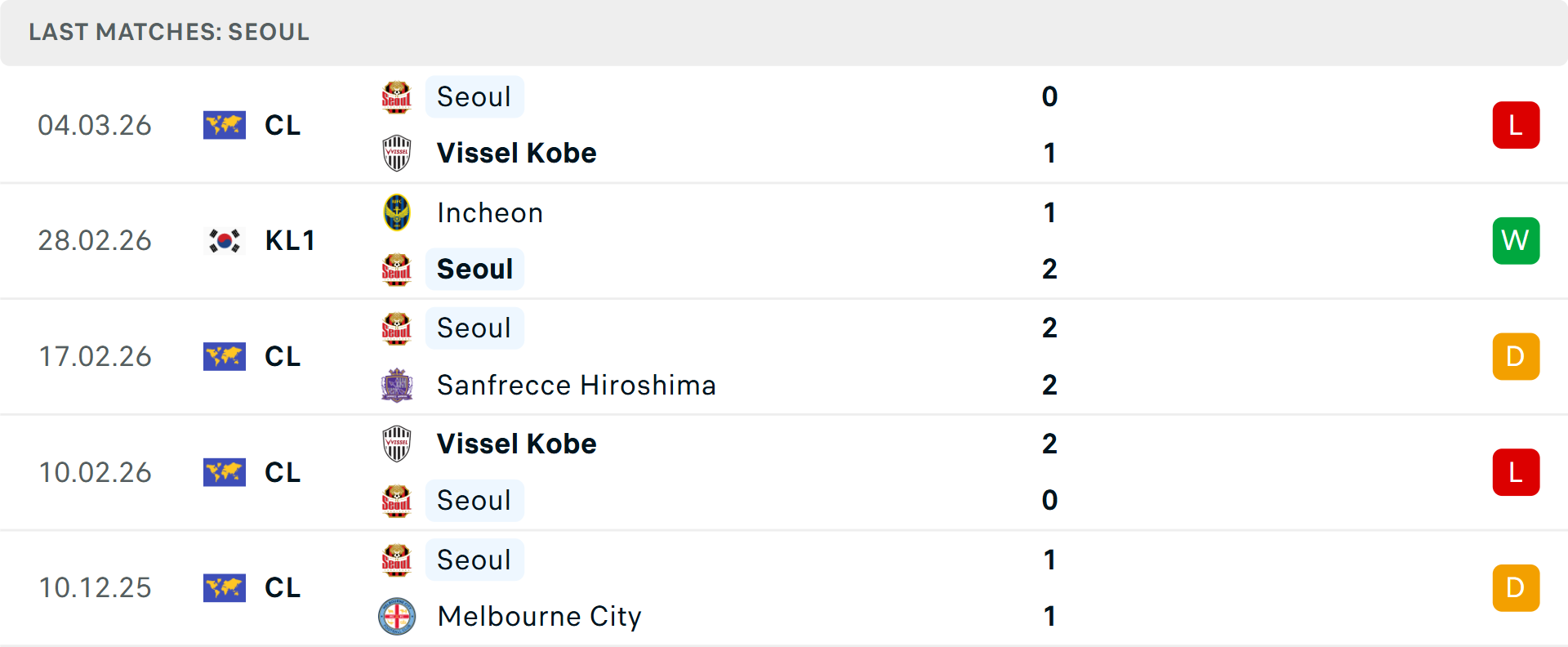The width and height of the screenshot is (1568, 647).
Task: Open the Sanfrecce Hiroshima team link
Action: tap(576, 385)
